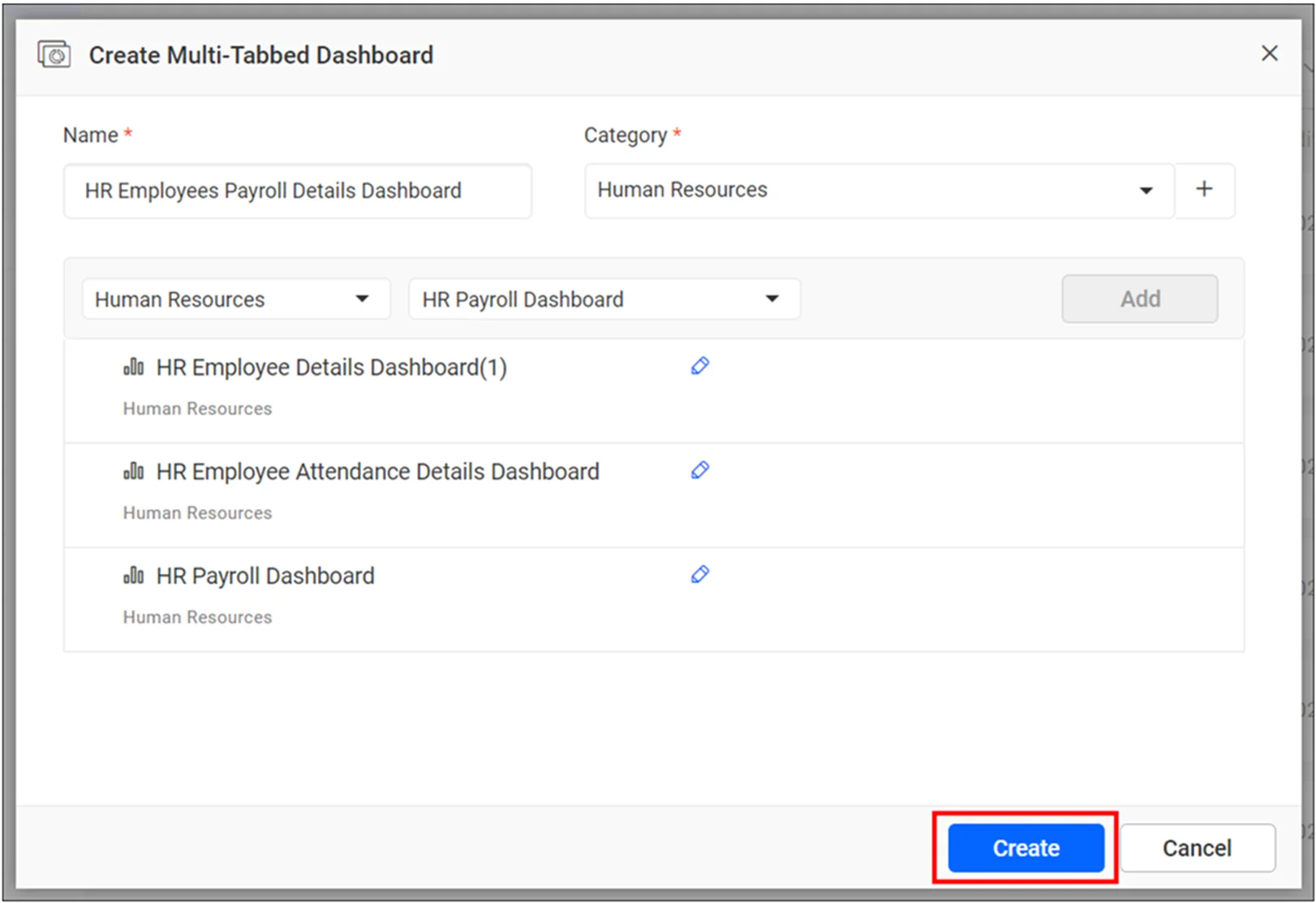Viewport: 1316px width, 903px height.
Task: Click the chart icon beside HR Employee Attendance Details Dashboard
Action: (132, 470)
